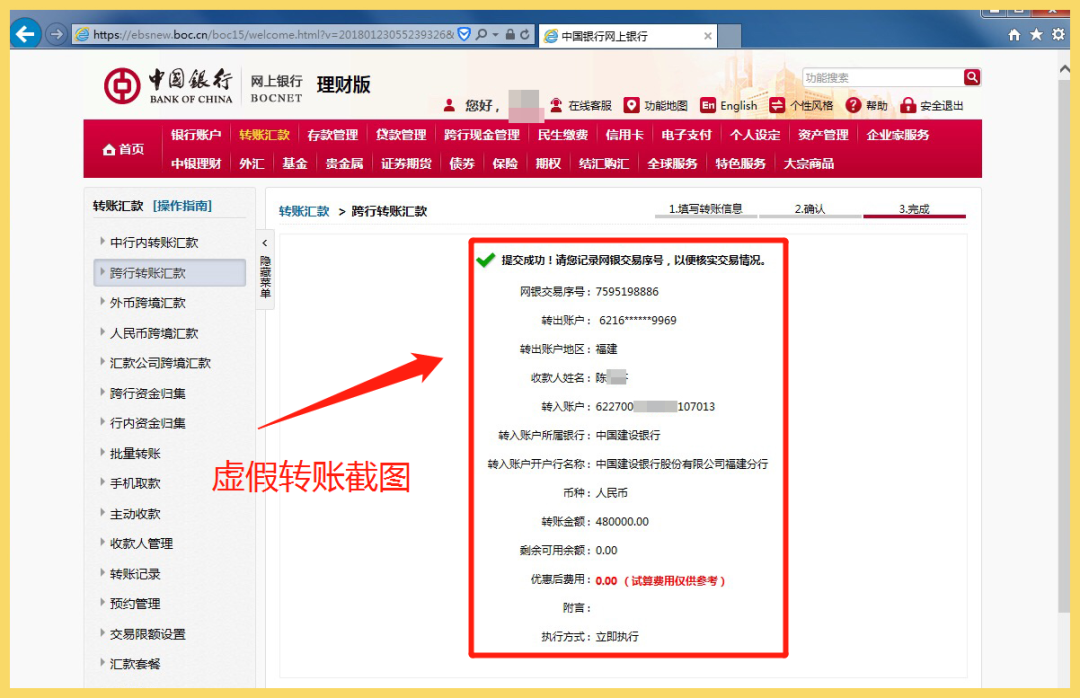Open the 资产管理 menu
The width and height of the screenshot is (1080, 698).
(x=823, y=134)
